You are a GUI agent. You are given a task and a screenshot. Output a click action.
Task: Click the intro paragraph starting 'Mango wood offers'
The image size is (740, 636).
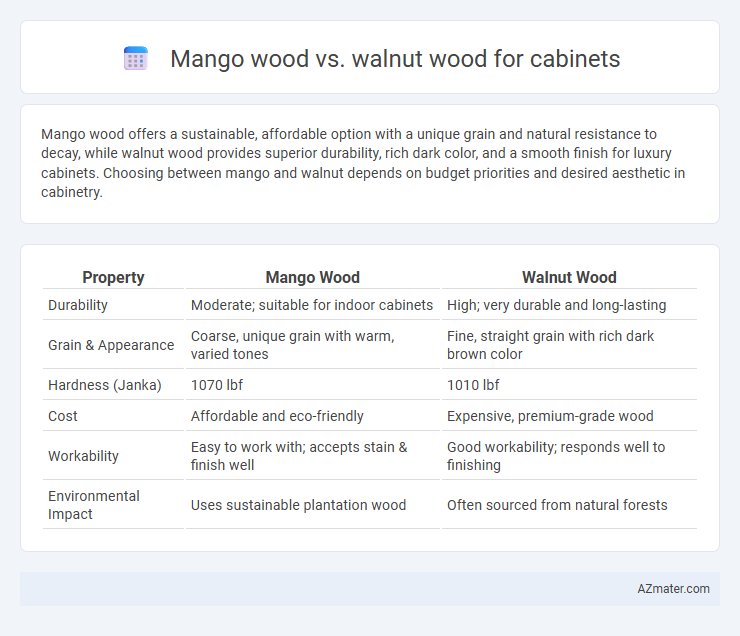(x=363, y=163)
